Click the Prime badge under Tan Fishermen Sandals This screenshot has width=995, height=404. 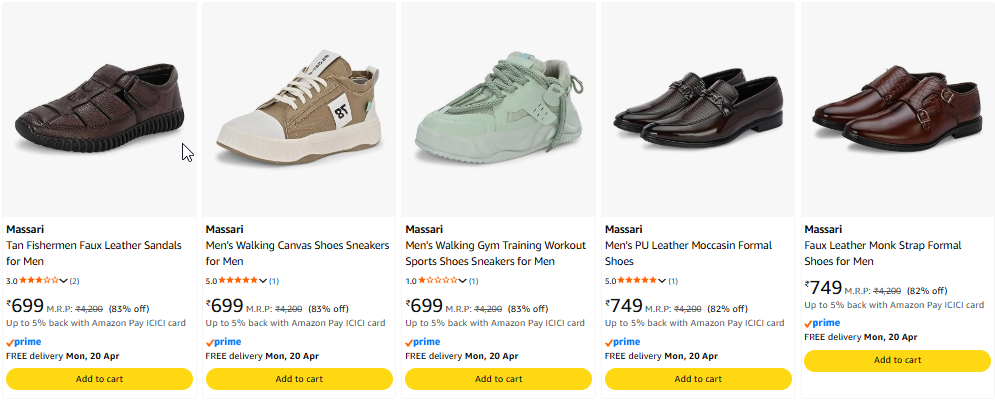click(x=24, y=342)
